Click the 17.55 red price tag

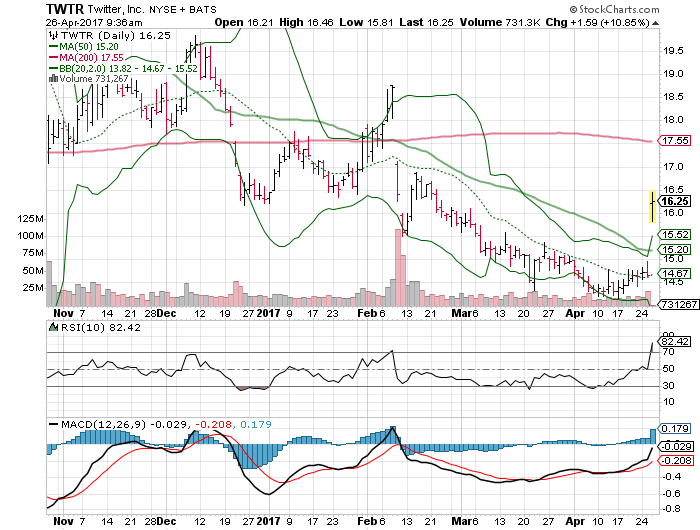676,141
